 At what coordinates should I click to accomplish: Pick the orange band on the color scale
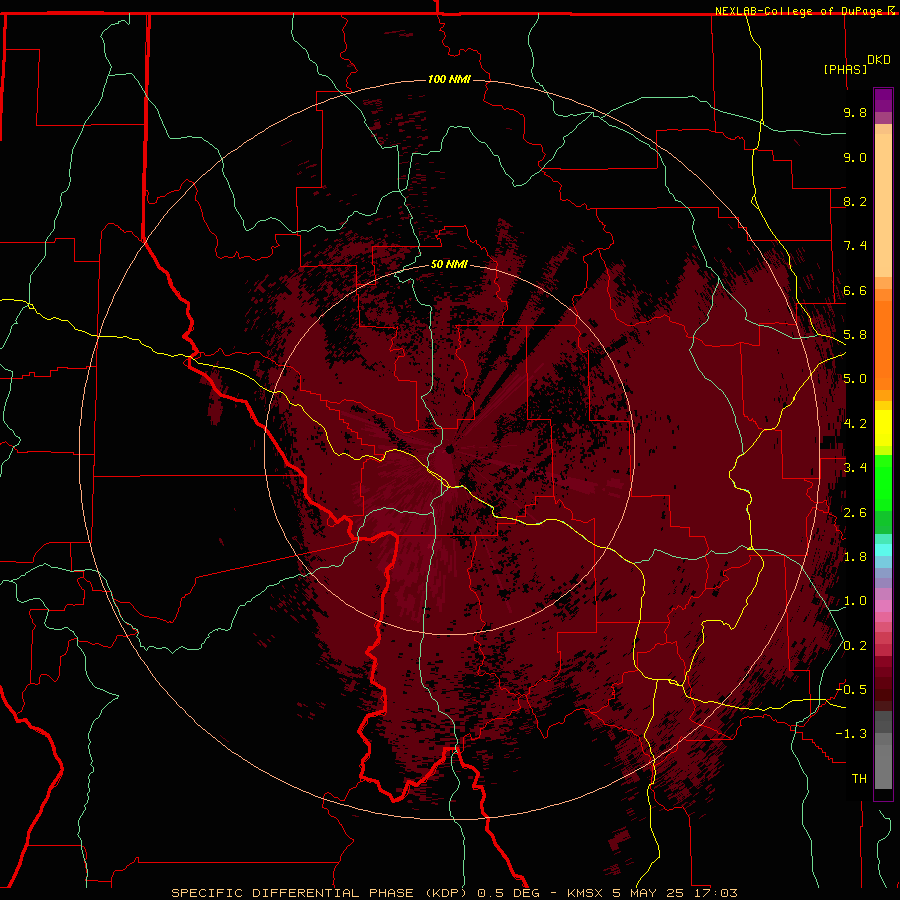pyautogui.click(x=883, y=346)
